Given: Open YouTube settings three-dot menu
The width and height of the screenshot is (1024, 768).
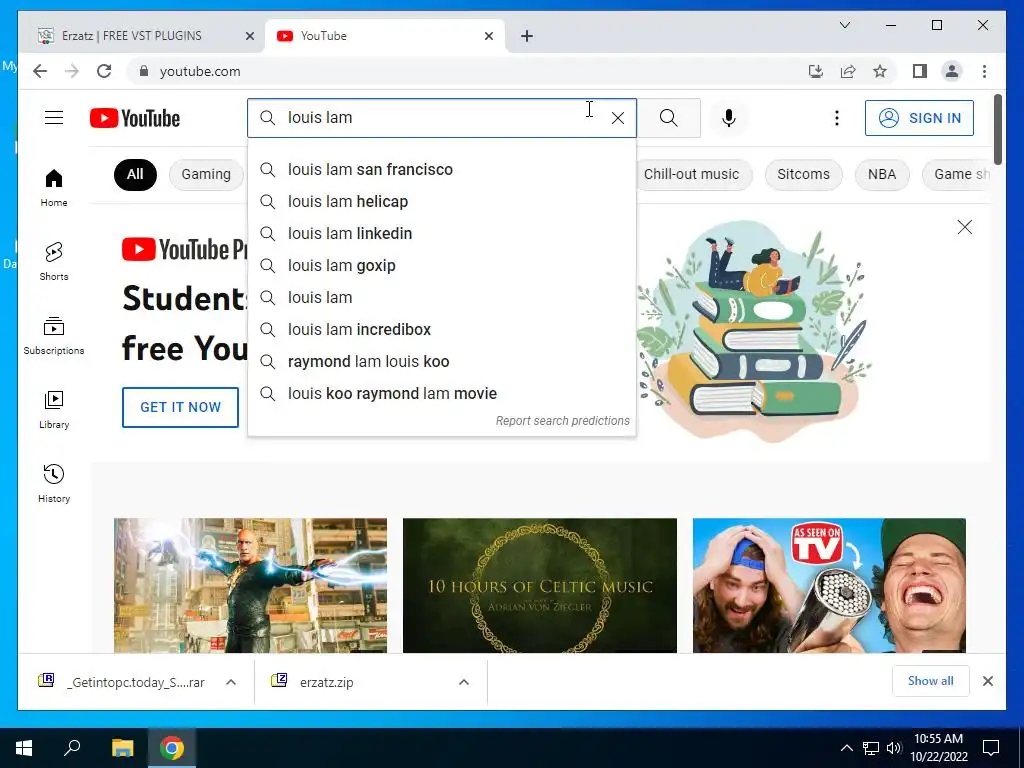Looking at the screenshot, I should [x=837, y=118].
